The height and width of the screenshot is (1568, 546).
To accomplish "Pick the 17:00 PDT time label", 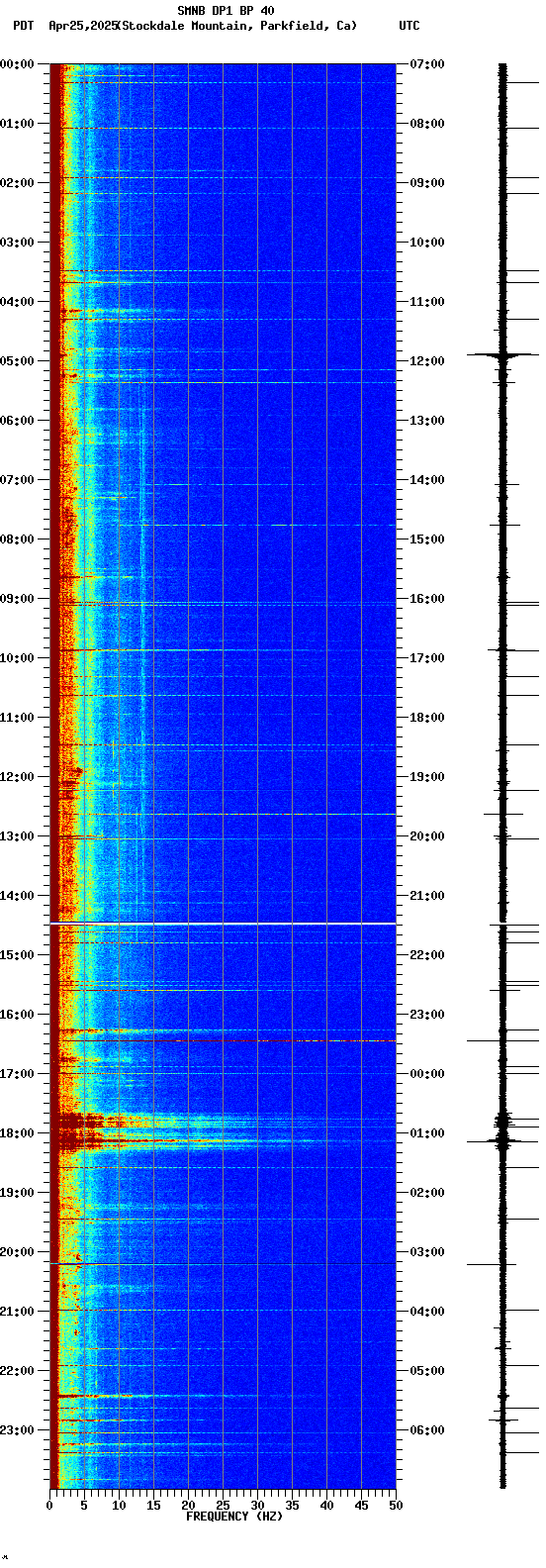I will pyautogui.click(x=17, y=1074).
